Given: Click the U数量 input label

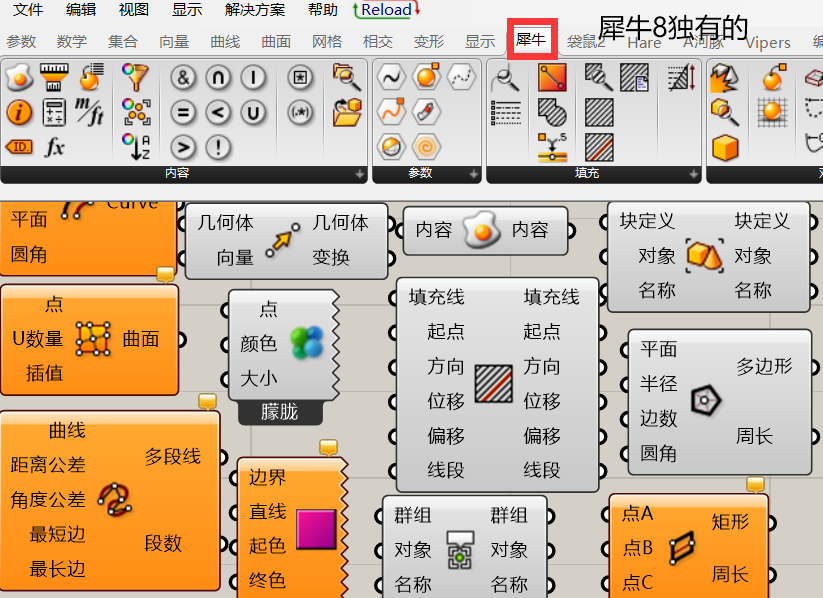Looking at the screenshot, I should [37, 339].
